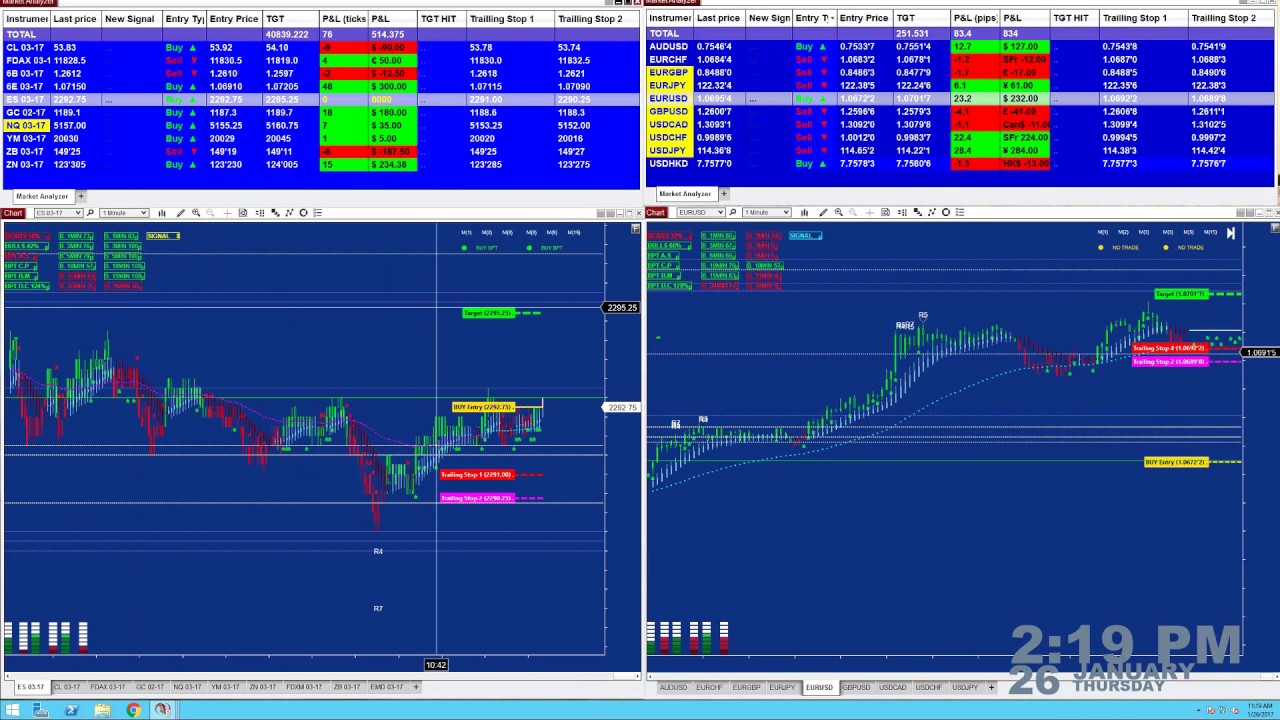
Task: Select the drawing pencil tool in EURUSD chart
Action: click(x=823, y=212)
